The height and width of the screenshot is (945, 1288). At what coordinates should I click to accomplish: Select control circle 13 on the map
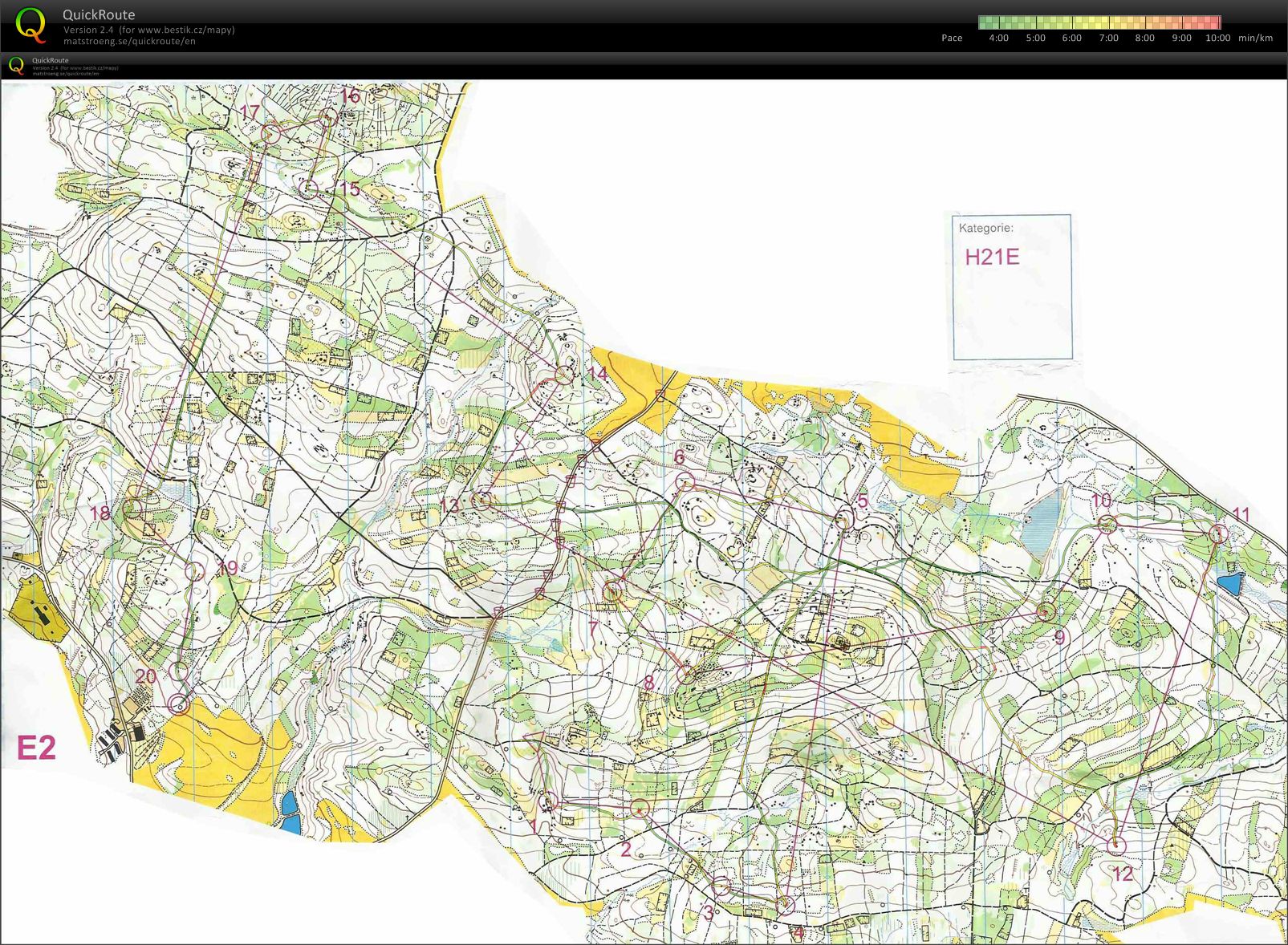pyautogui.click(x=481, y=501)
